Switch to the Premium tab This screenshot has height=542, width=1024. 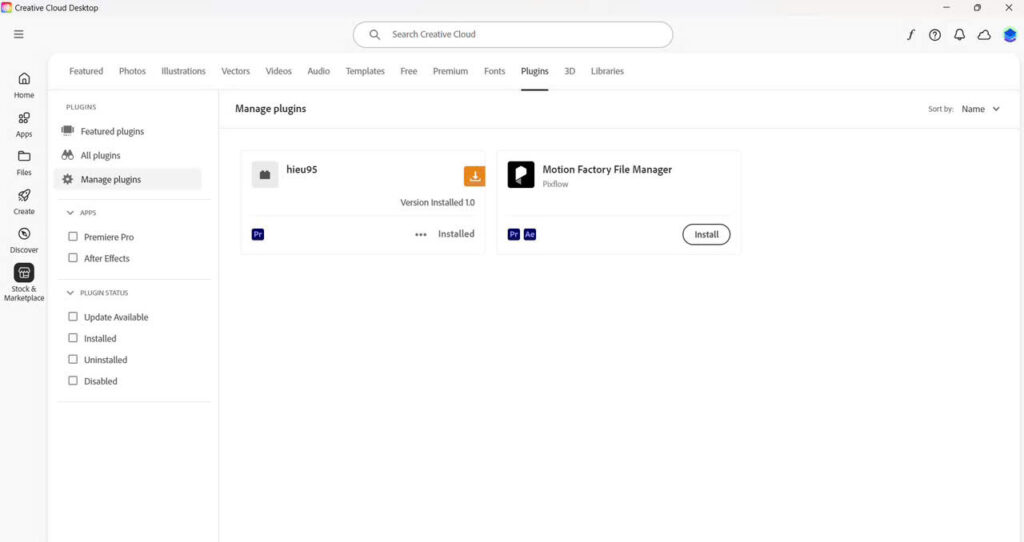(451, 71)
